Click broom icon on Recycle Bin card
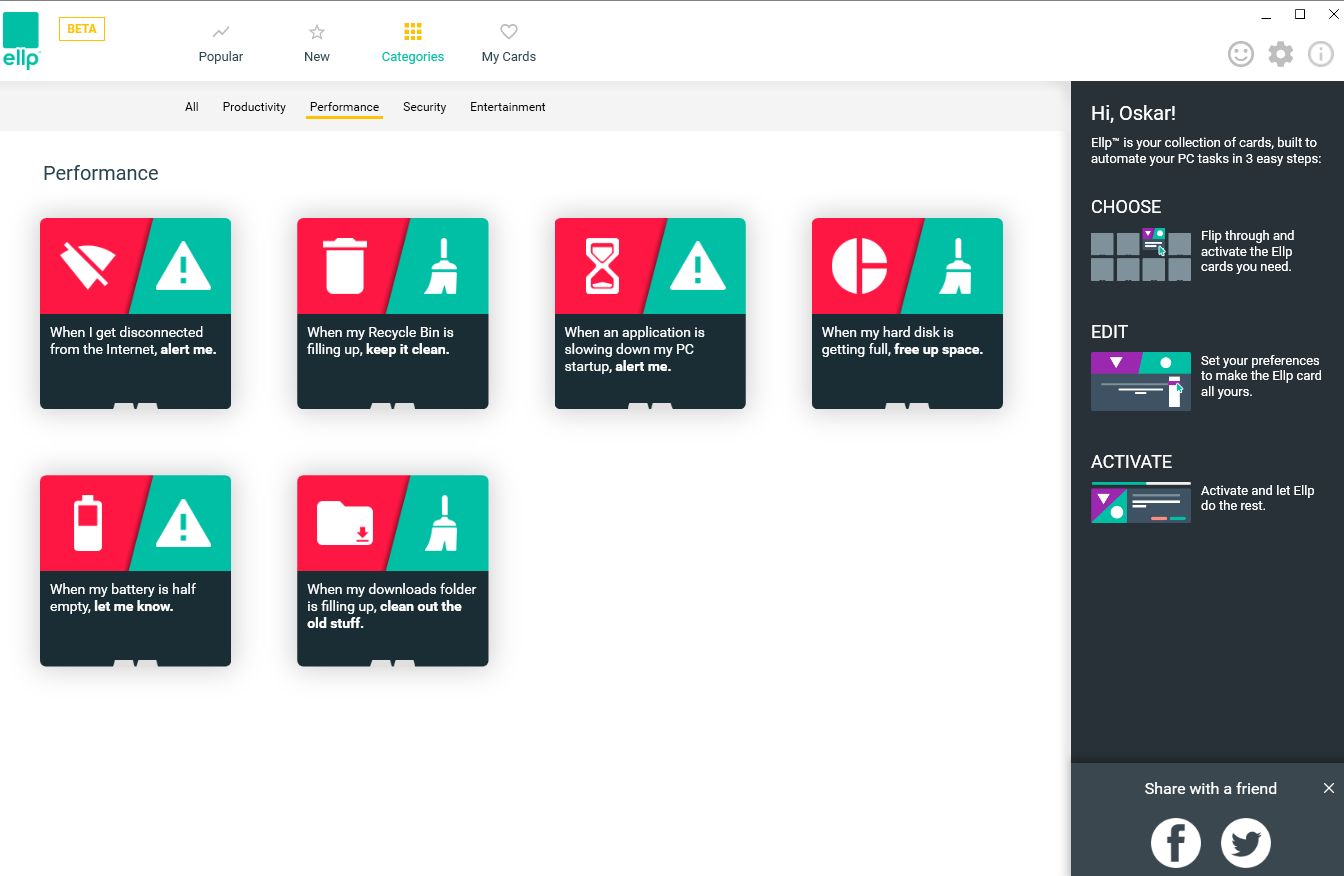This screenshot has height=876, width=1344. pos(440,265)
